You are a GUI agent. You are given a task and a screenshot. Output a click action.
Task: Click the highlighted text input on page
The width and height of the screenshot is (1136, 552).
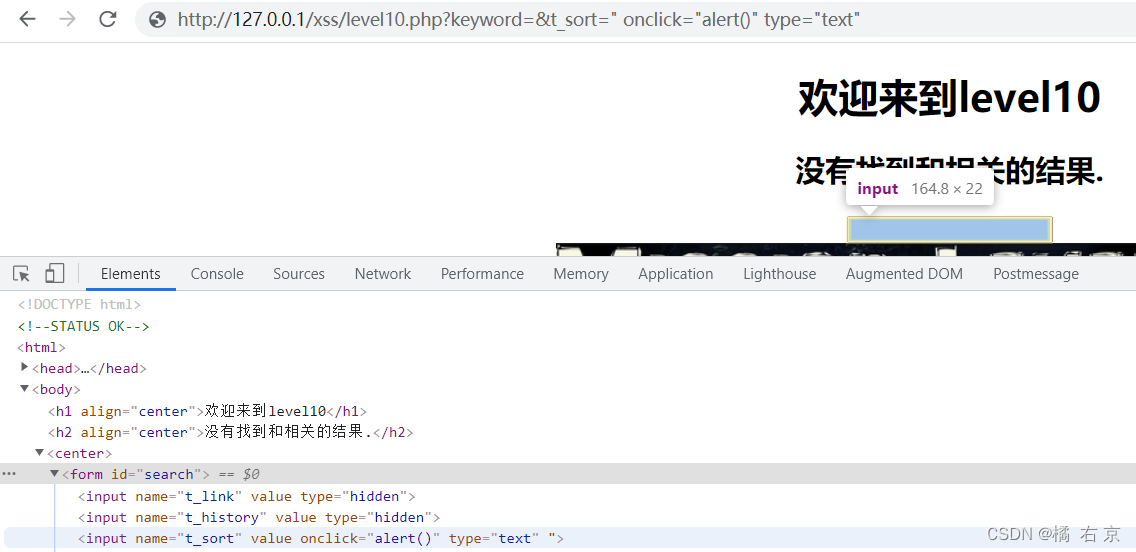pyautogui.click(x=949, y=230)
